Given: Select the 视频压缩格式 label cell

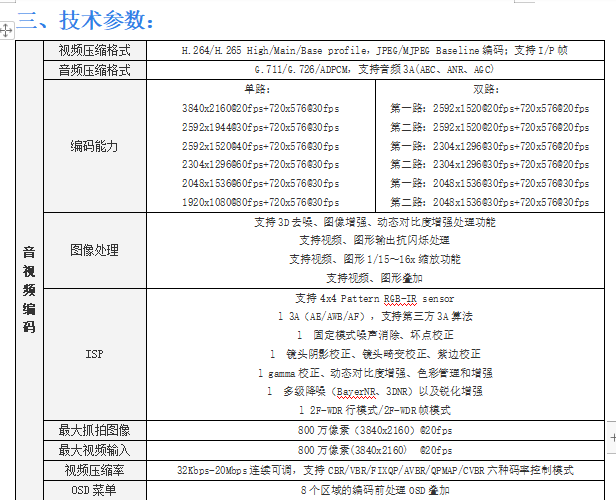Looking at the screenshot, I should pyautogui.click(x=95, y=50).
